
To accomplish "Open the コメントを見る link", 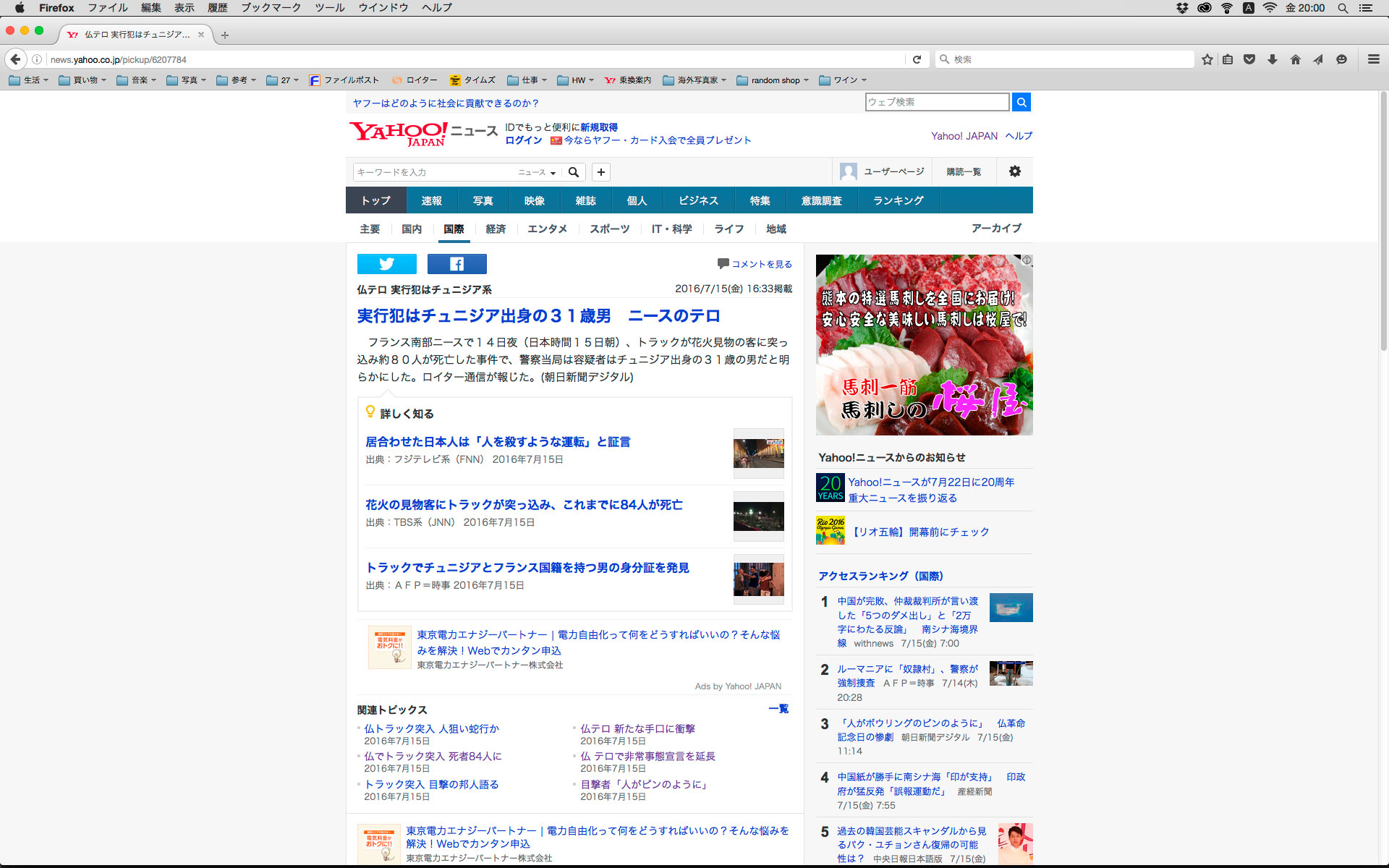I will [761, 264].
